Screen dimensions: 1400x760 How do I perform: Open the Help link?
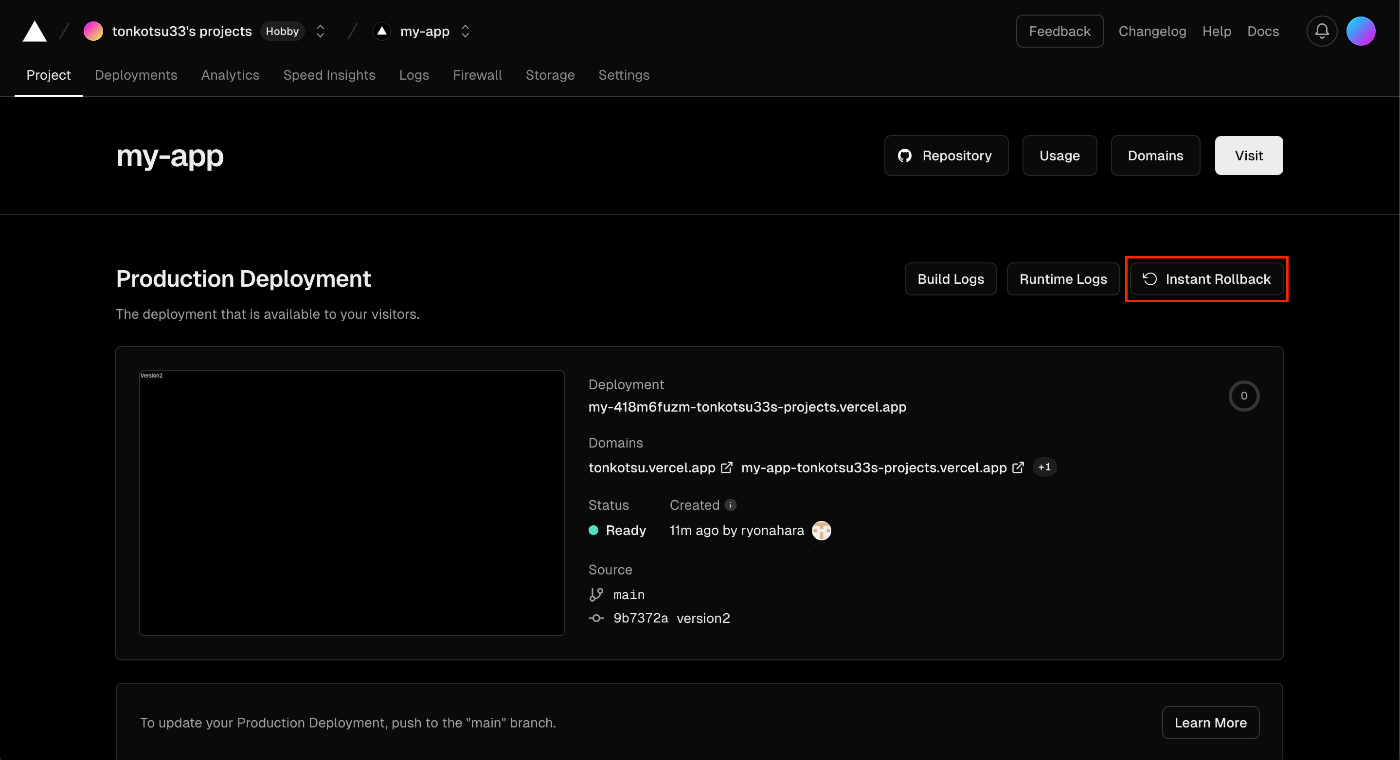coord(1217,31)
